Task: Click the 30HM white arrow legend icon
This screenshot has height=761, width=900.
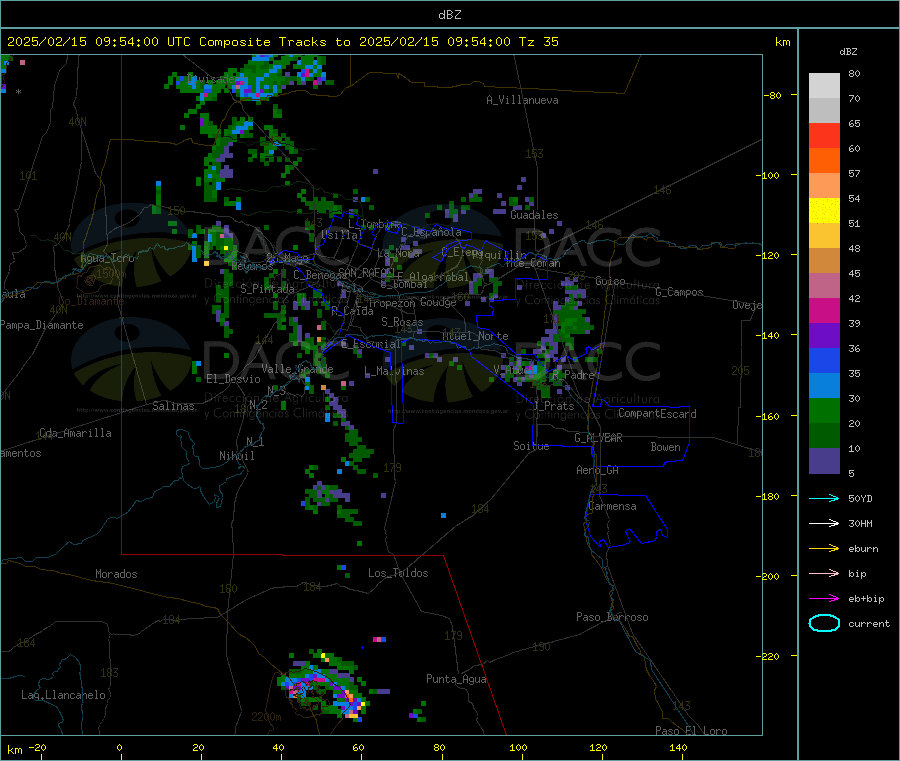Action: (x=824, y=523)
